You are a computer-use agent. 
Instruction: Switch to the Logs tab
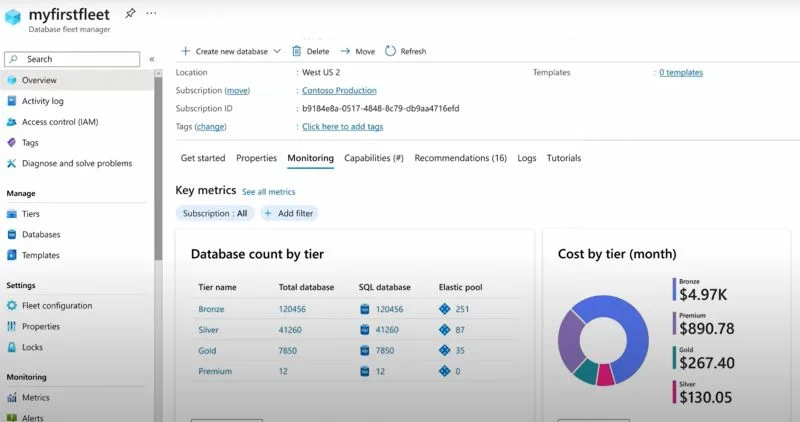click(527, 158)
